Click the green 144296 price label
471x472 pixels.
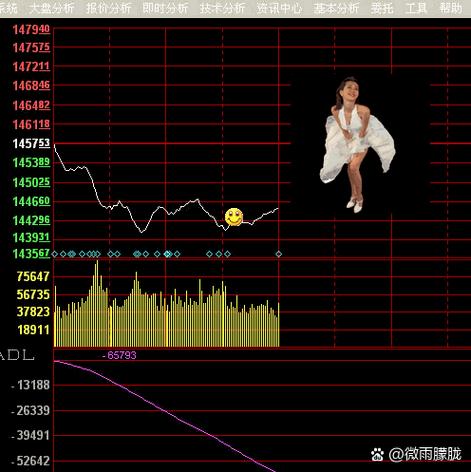[31, 220]
